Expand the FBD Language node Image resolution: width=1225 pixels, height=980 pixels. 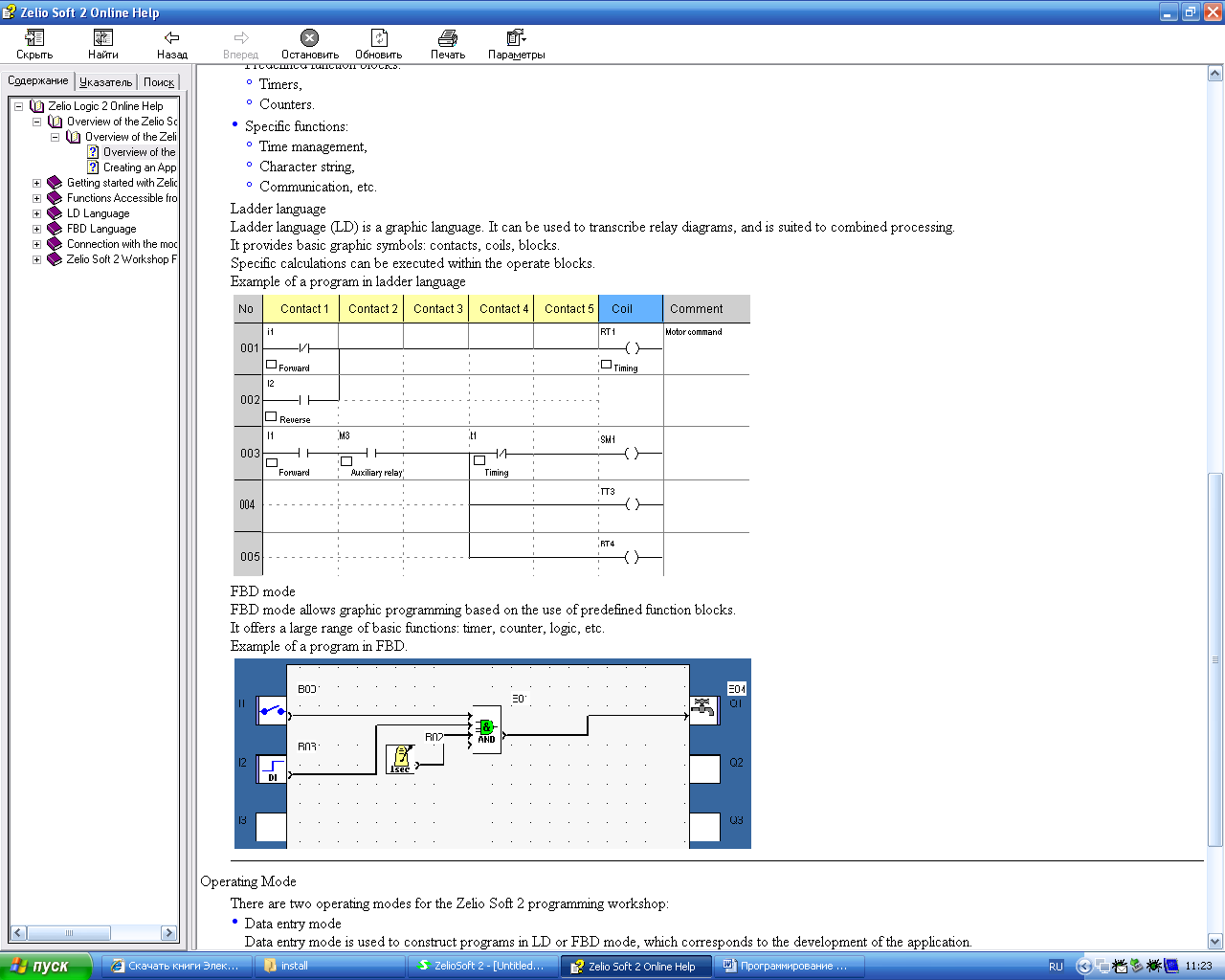point(36,229)
